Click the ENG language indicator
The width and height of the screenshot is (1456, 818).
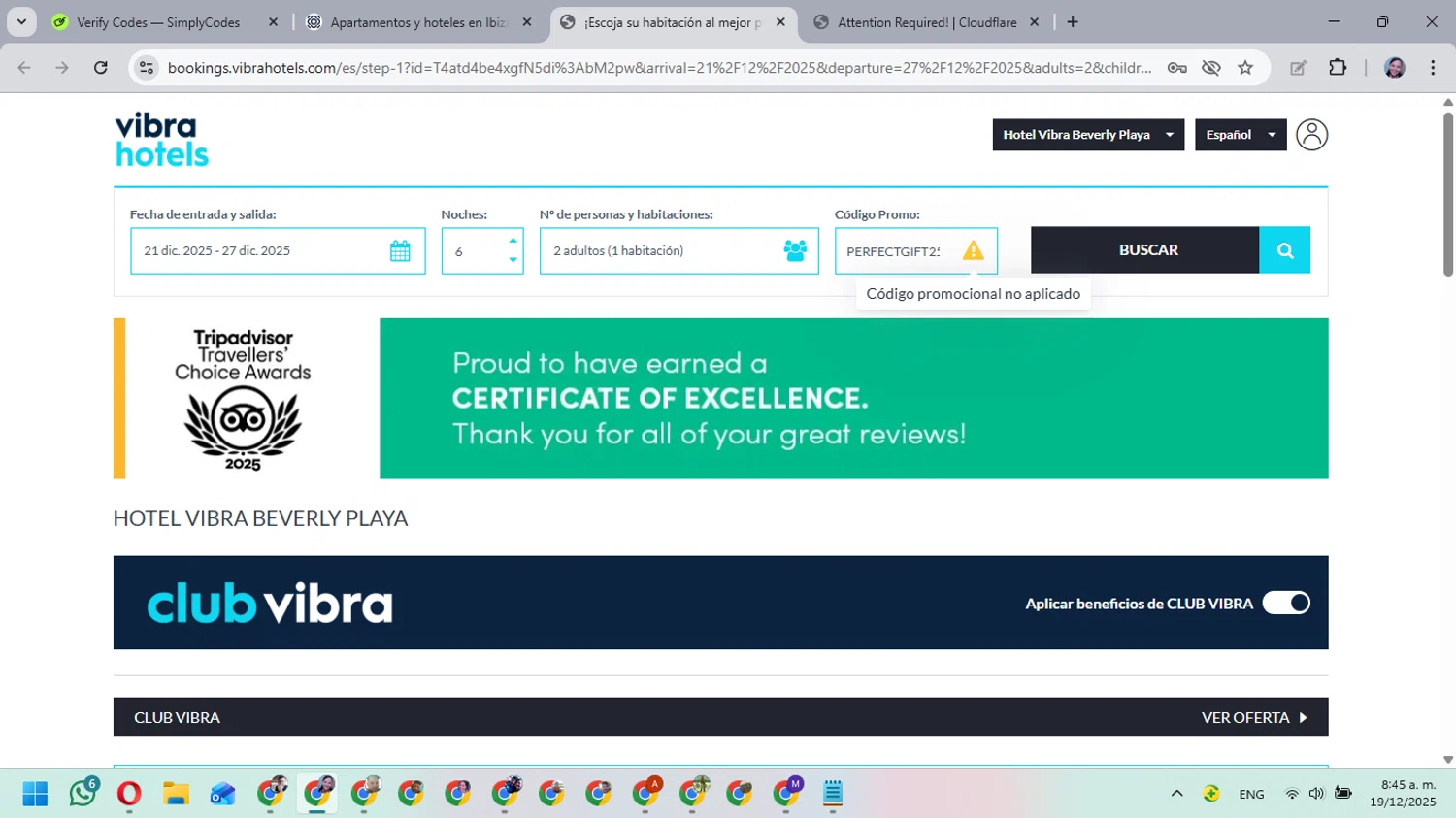pyautogui.click(x=1251, y=794)
